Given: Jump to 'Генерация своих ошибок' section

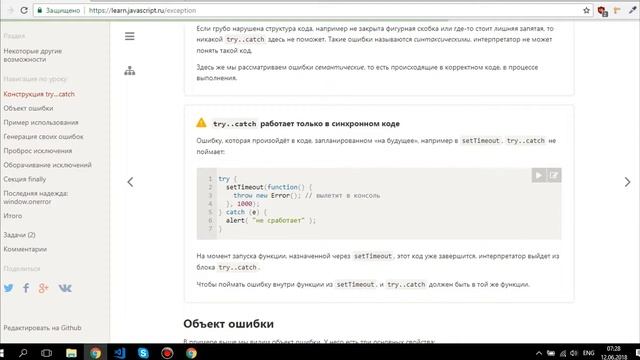Looking at the screenshot, I should click(x=43, y=137).
